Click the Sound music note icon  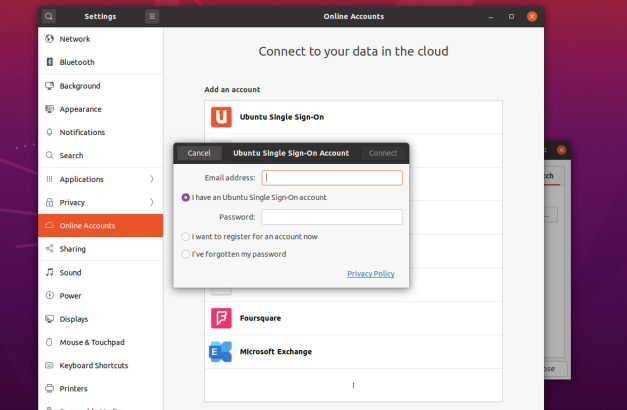click(49, 272)
